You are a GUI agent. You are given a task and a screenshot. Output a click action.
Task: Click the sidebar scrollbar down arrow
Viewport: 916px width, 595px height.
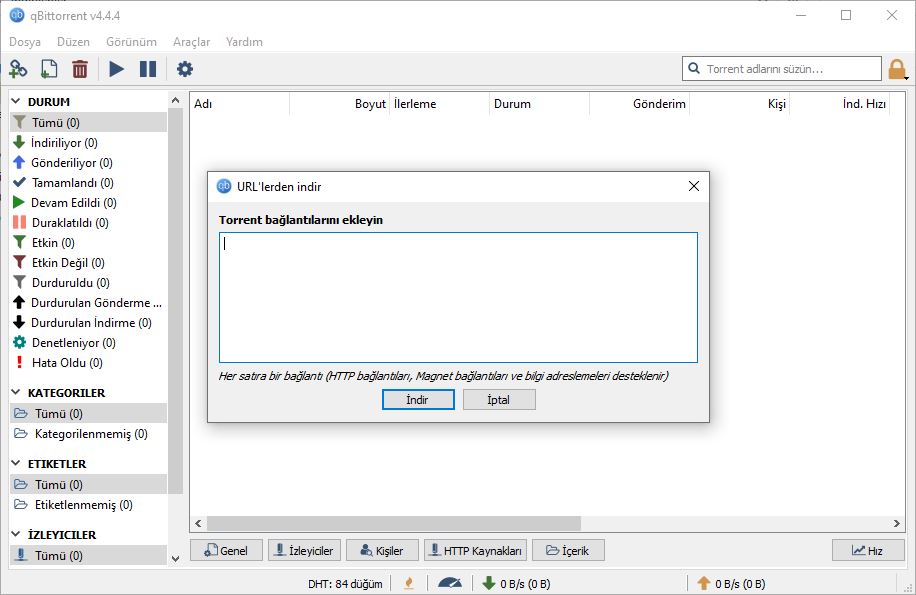click(x=175, y=559)
